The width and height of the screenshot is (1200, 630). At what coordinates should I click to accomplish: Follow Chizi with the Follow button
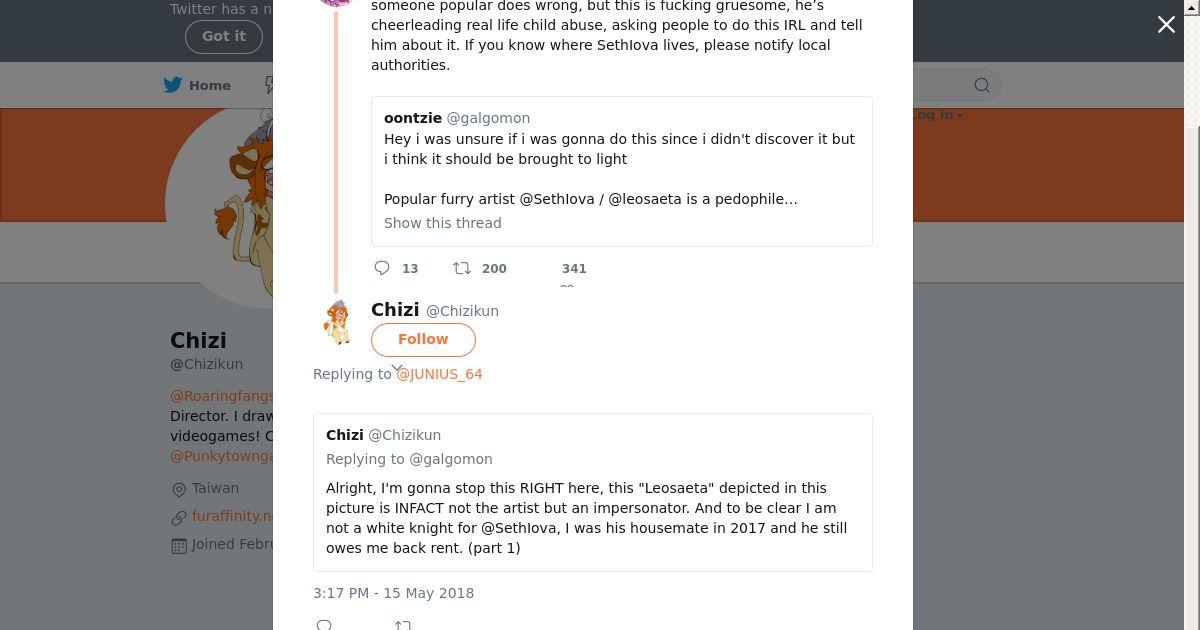click(x=423, y=339)
